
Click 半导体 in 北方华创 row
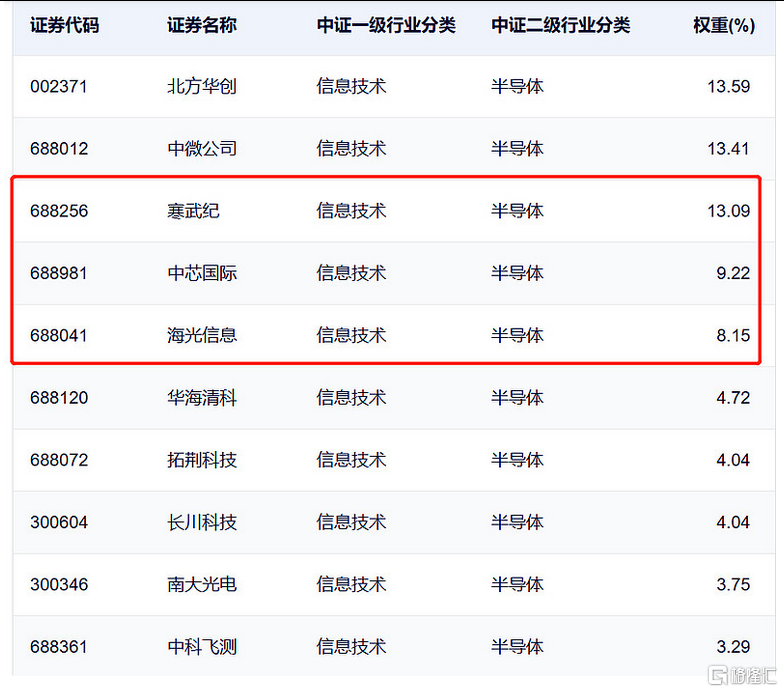(517, 86)
